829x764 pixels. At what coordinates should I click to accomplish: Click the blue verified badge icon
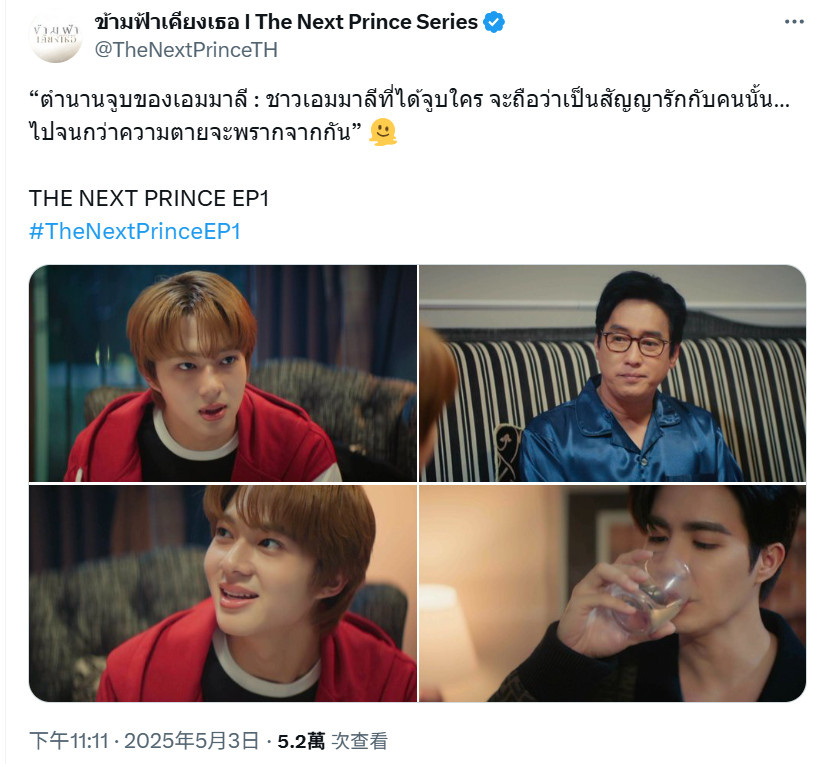[x=494, y=22]
